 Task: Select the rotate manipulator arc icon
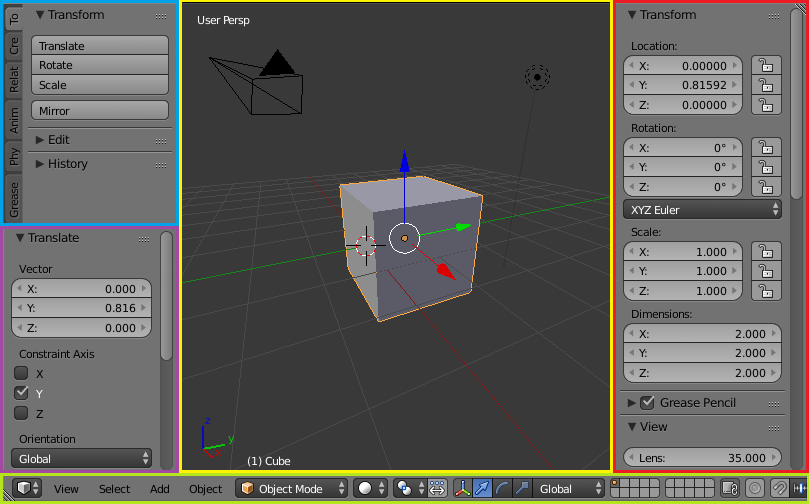(501, 488)
